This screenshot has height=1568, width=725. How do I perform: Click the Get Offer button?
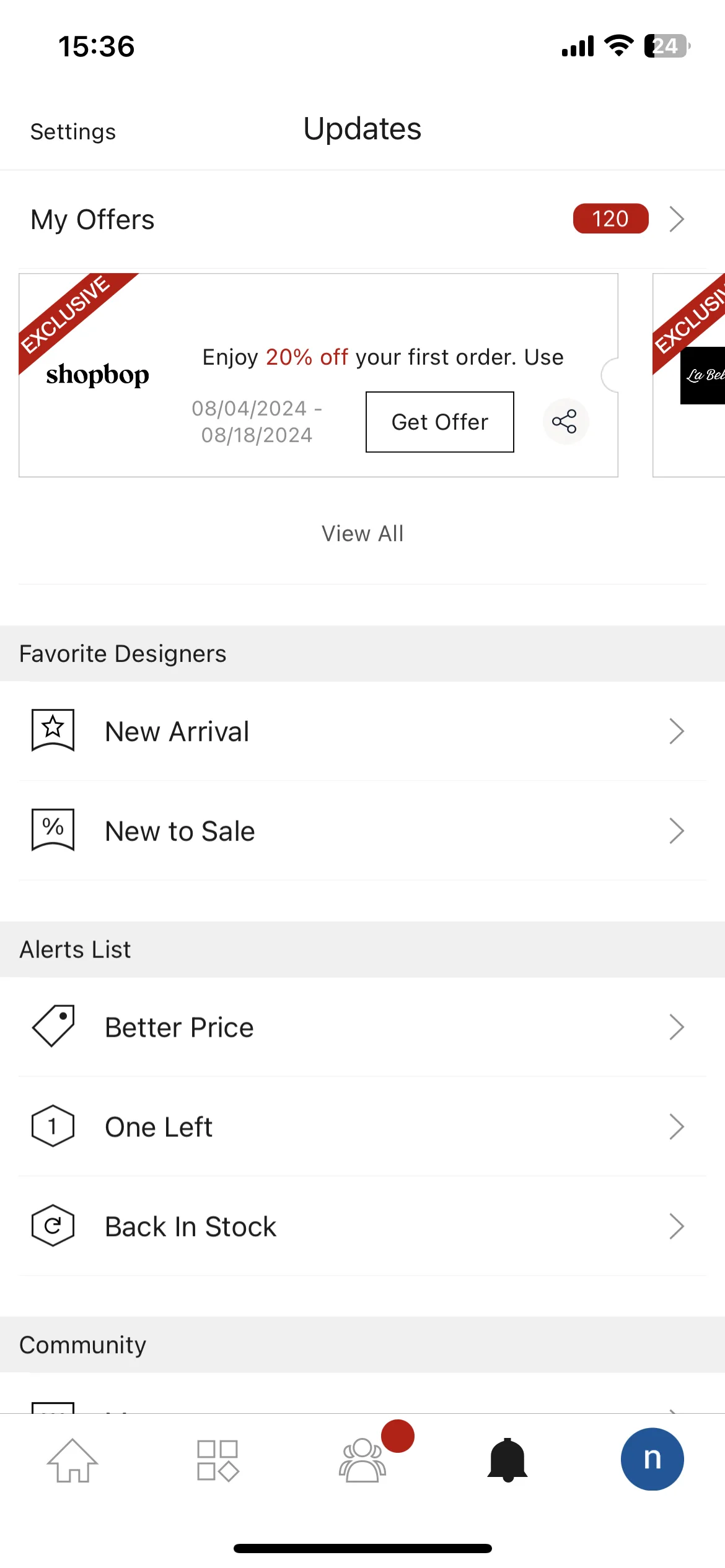440,422
